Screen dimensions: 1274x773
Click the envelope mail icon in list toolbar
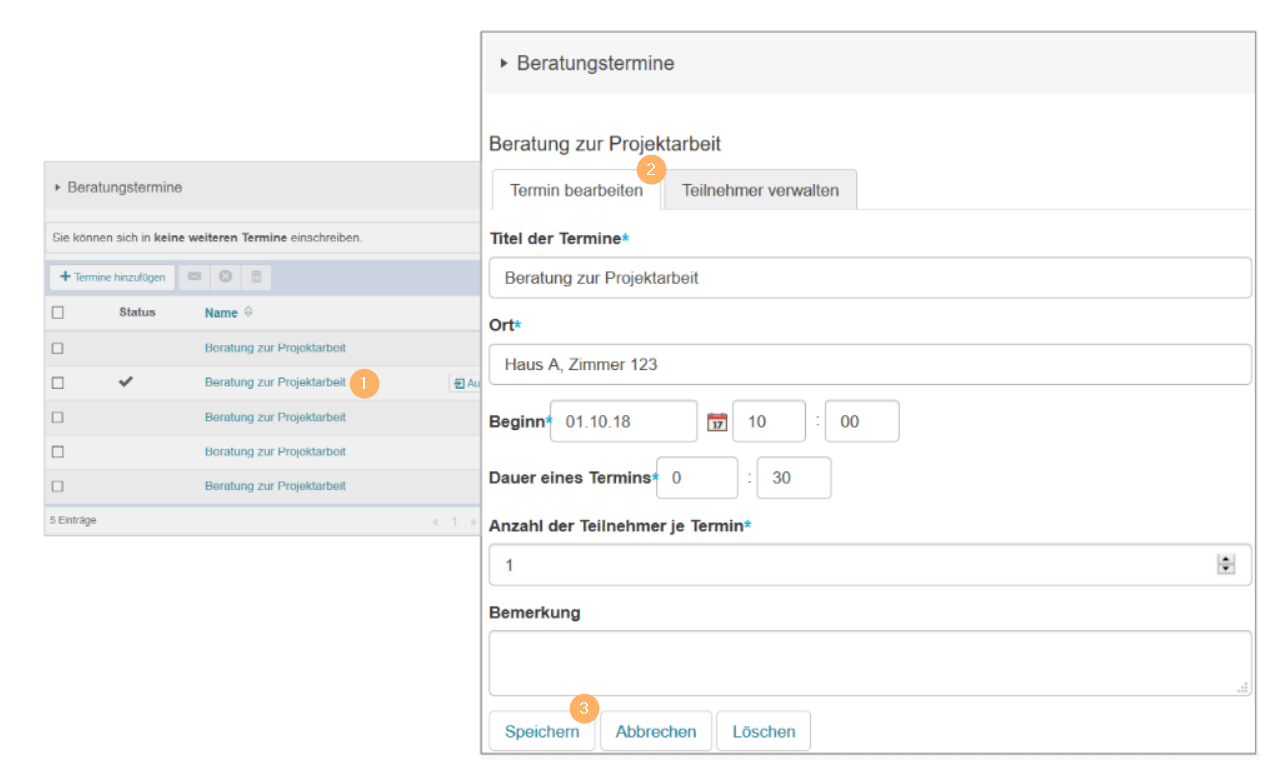click(x=194, y=277)
